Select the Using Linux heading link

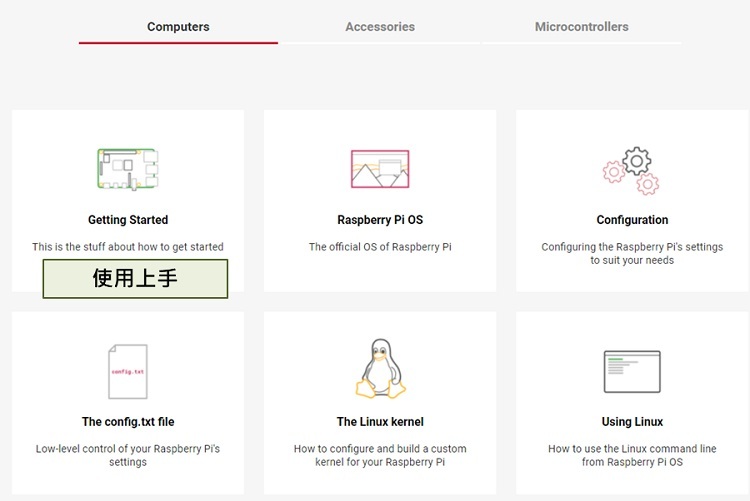(x=632, y=422)
